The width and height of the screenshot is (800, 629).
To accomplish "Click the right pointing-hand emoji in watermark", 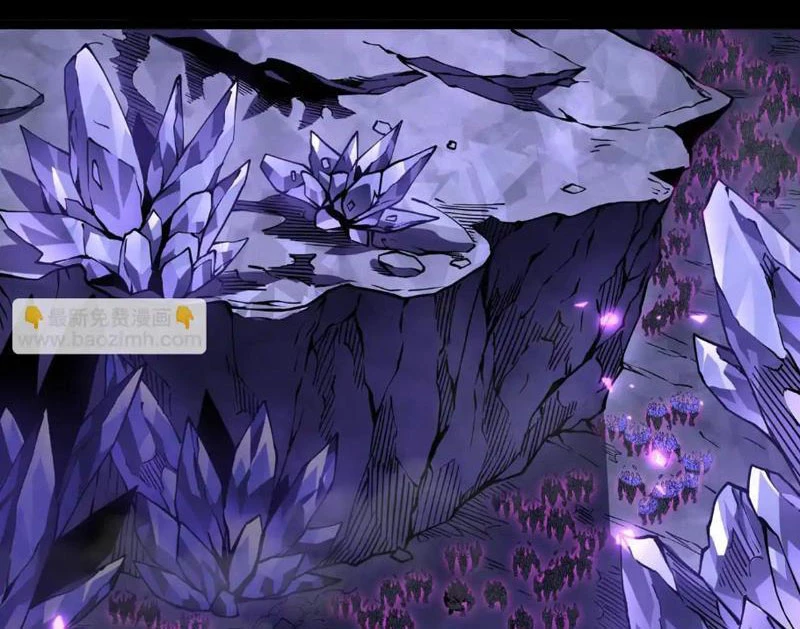I will point(184,318).
